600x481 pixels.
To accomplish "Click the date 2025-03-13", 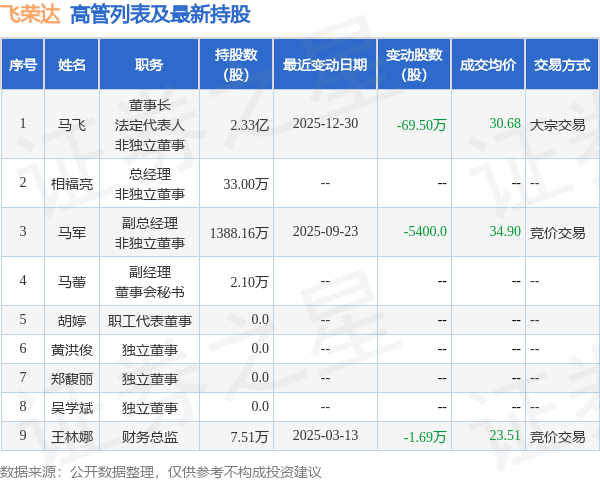I will coord(325,435).
